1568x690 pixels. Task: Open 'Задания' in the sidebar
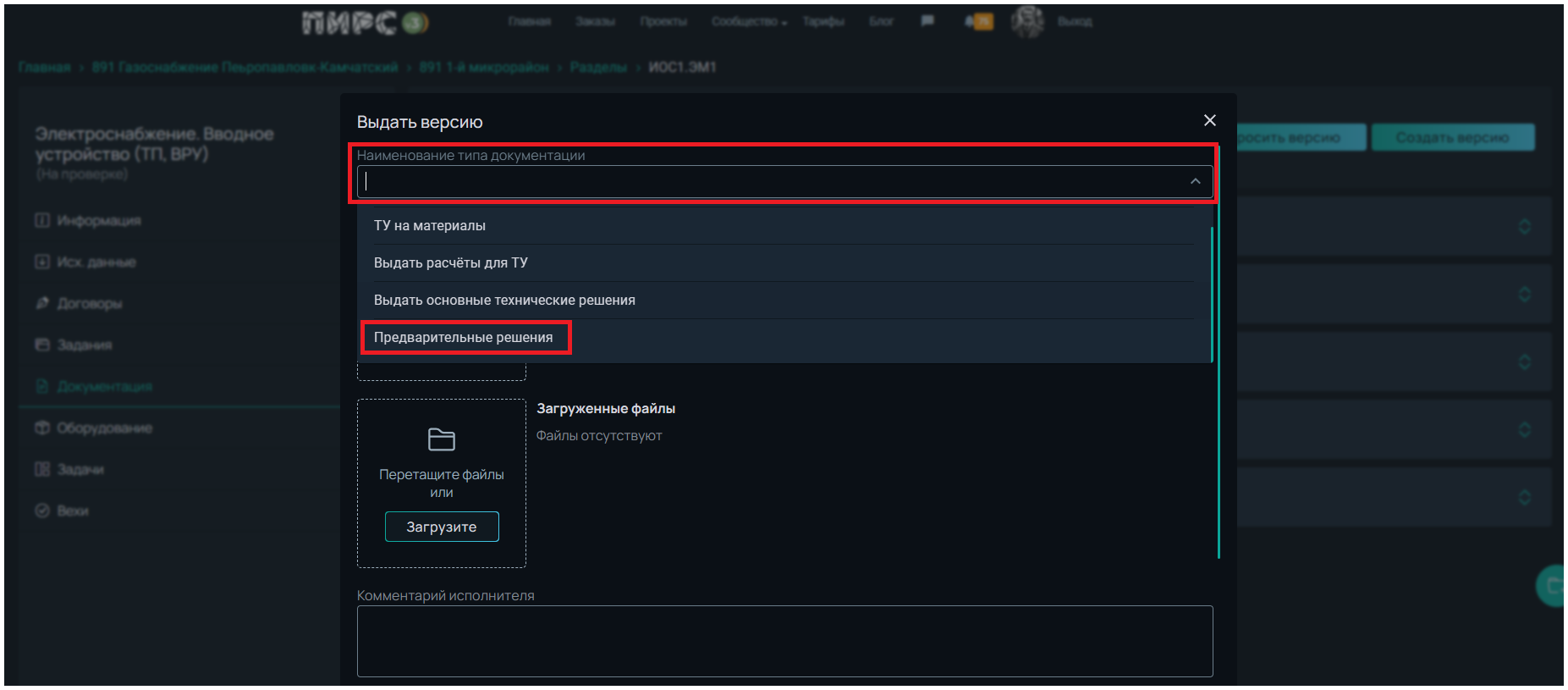click(84, 345)
